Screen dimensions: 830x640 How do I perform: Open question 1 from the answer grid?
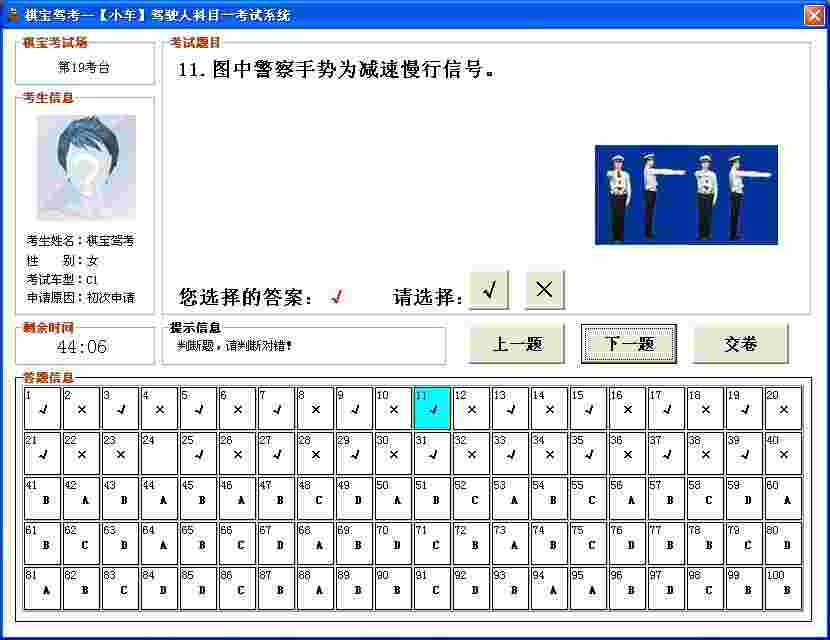41,406
